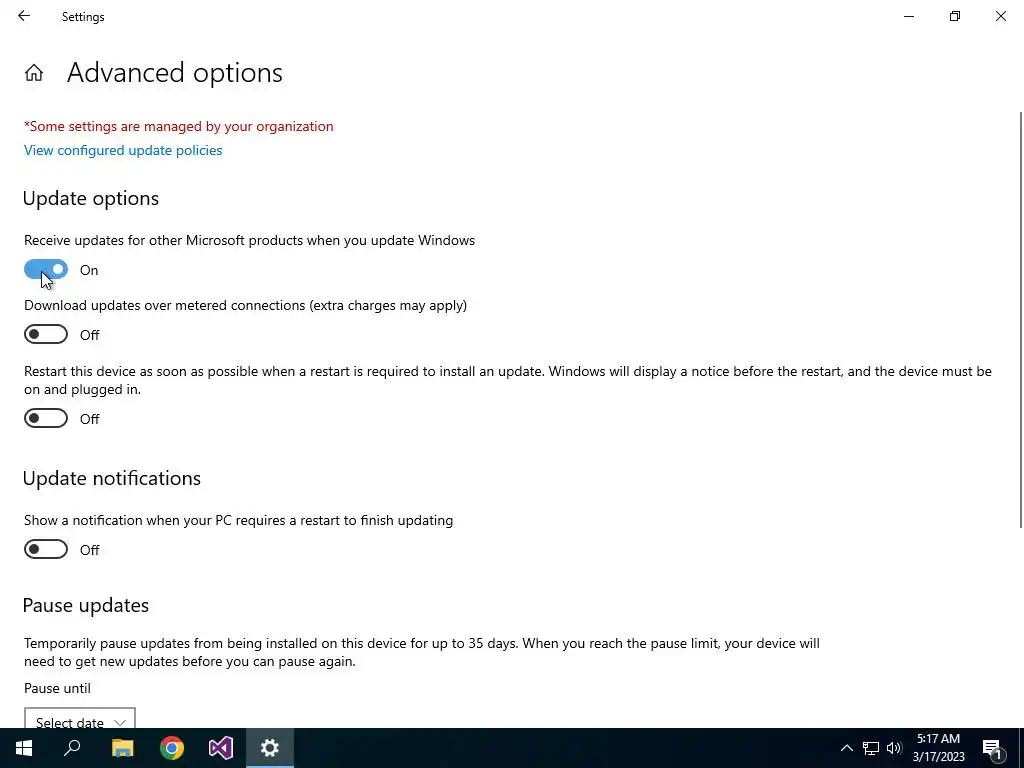Viewport: 1024px width, 768px height.
Task: Launch File Explorer from the taskbar
Action: (122, 748)
